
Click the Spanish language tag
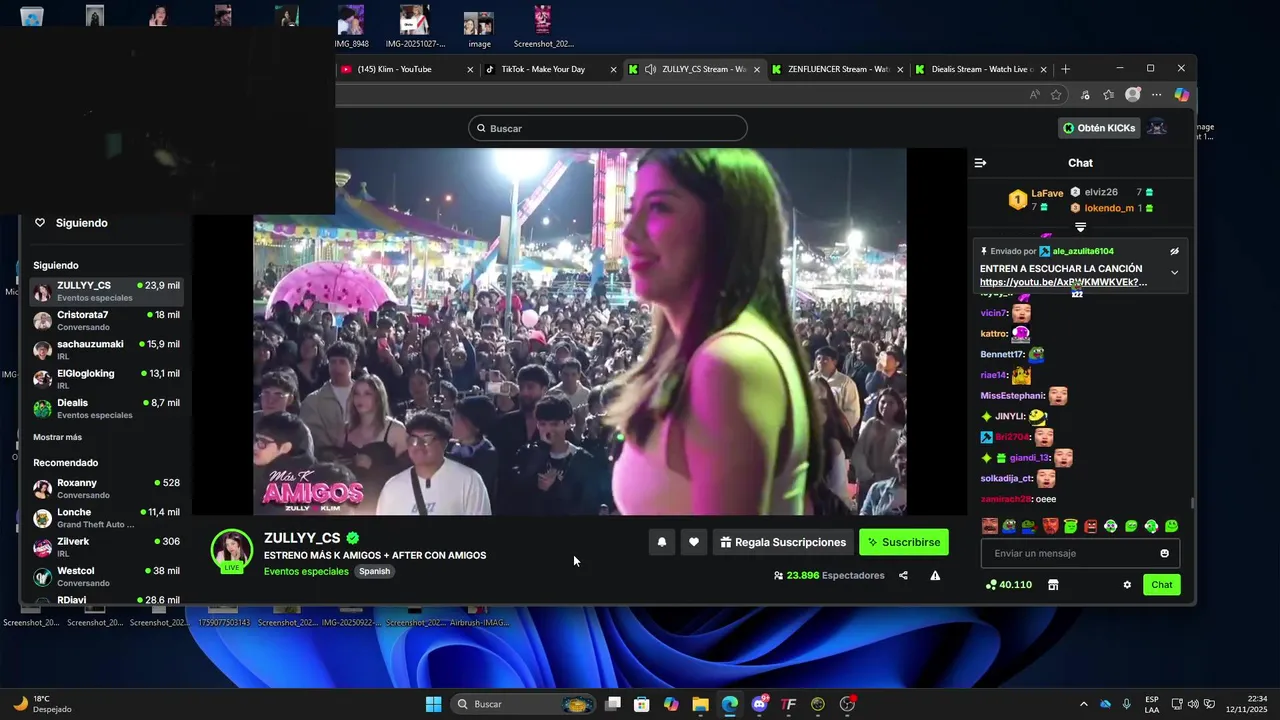tap(375, 571)
